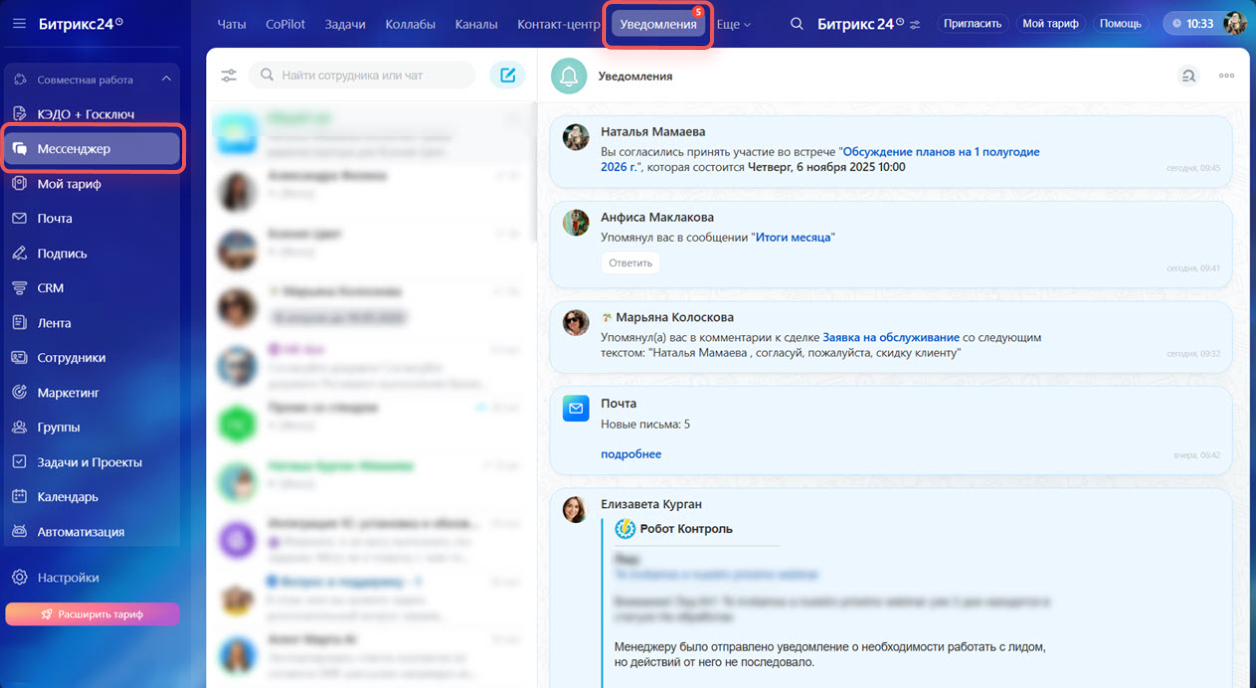Screen dimensions: 1256x688
Task: Switch to the Чаты tab
Action: 231,24
